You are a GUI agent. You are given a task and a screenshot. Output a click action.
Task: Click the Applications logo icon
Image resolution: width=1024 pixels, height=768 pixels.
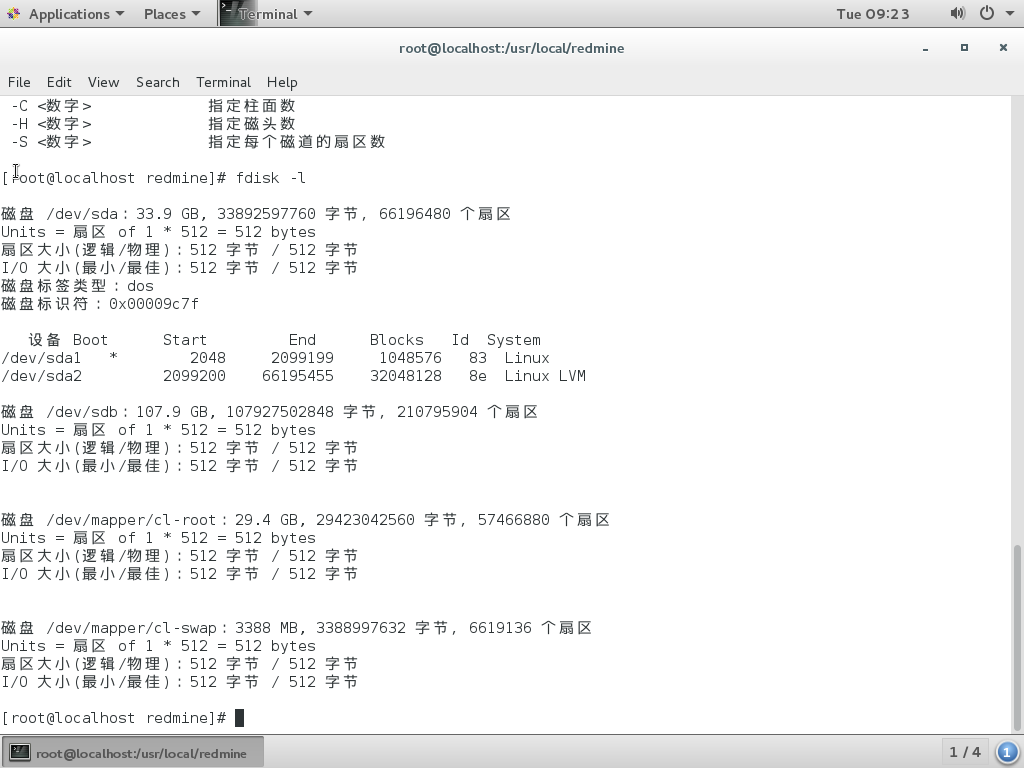13,14
